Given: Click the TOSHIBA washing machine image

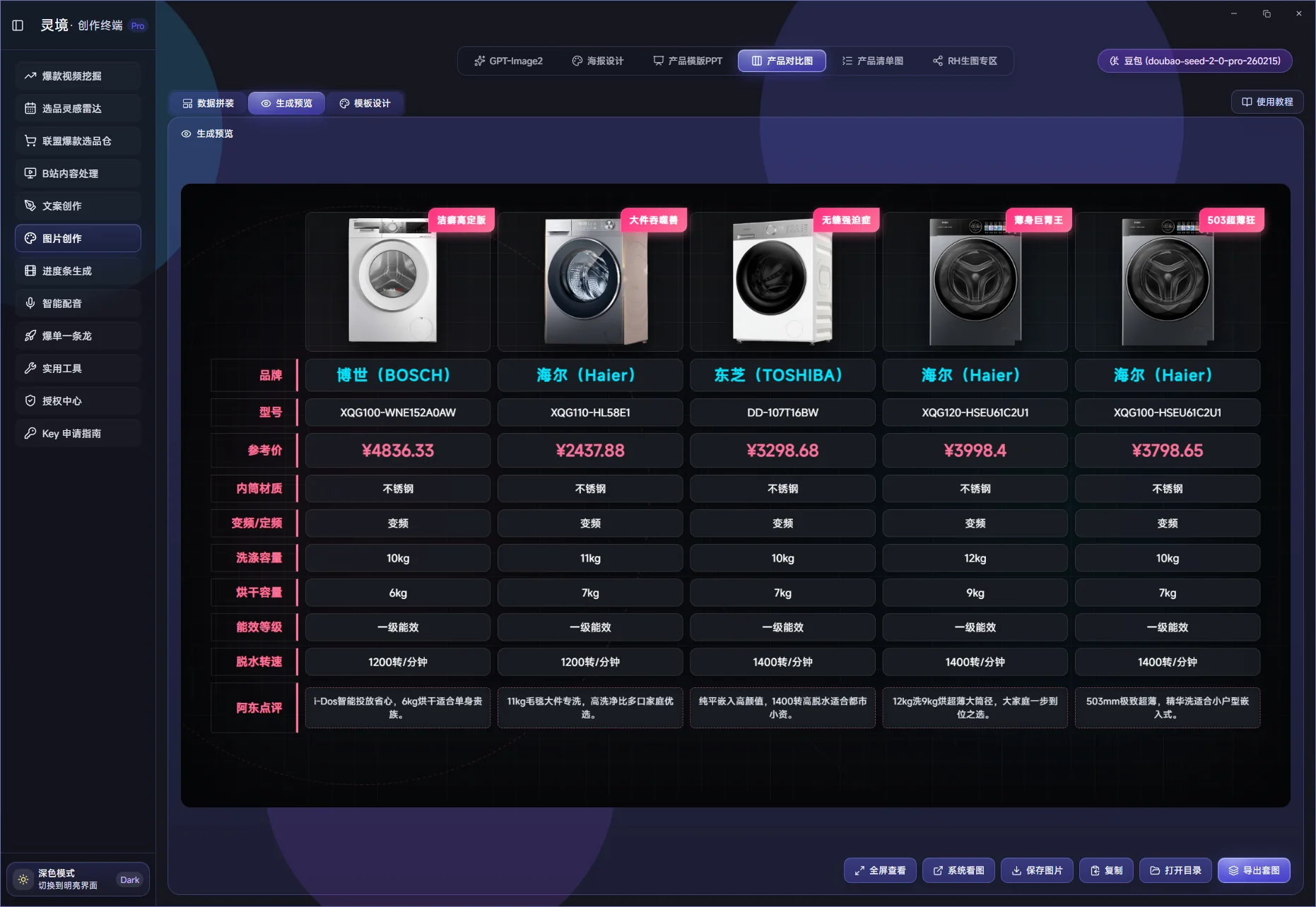Looking at the screenshot, I should (x=782, y=280).
